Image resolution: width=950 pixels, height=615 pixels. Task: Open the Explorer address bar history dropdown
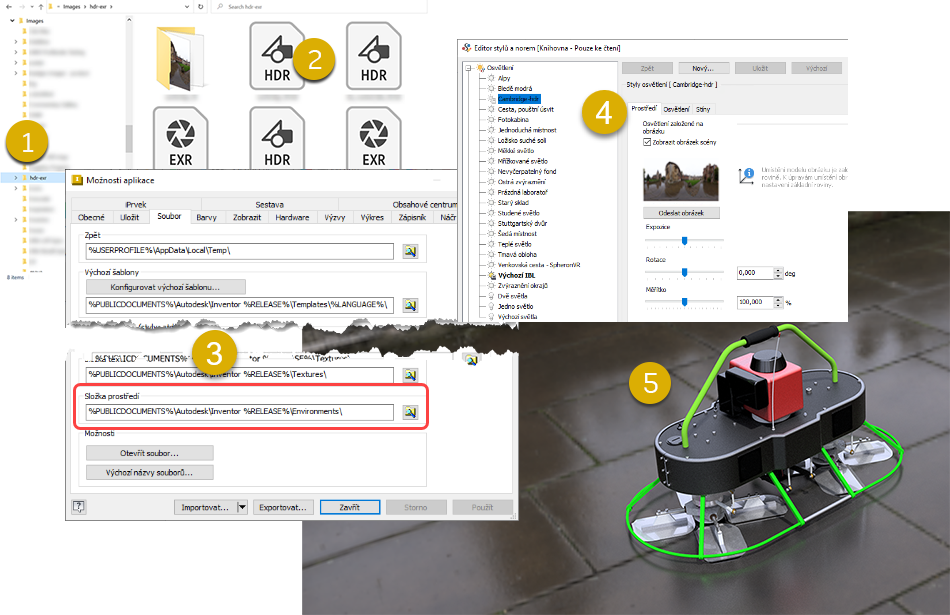pyautogui.click(x=187, y=7)
